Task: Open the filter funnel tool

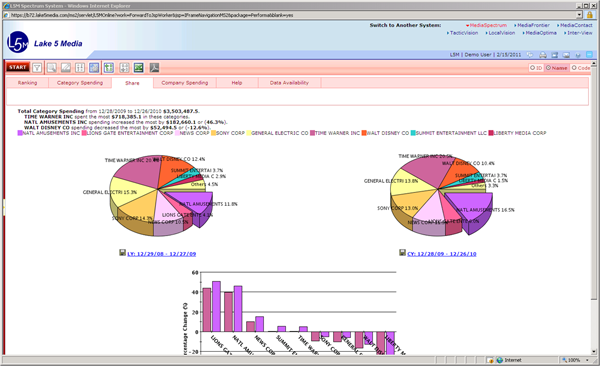Action: coord(37,68)
